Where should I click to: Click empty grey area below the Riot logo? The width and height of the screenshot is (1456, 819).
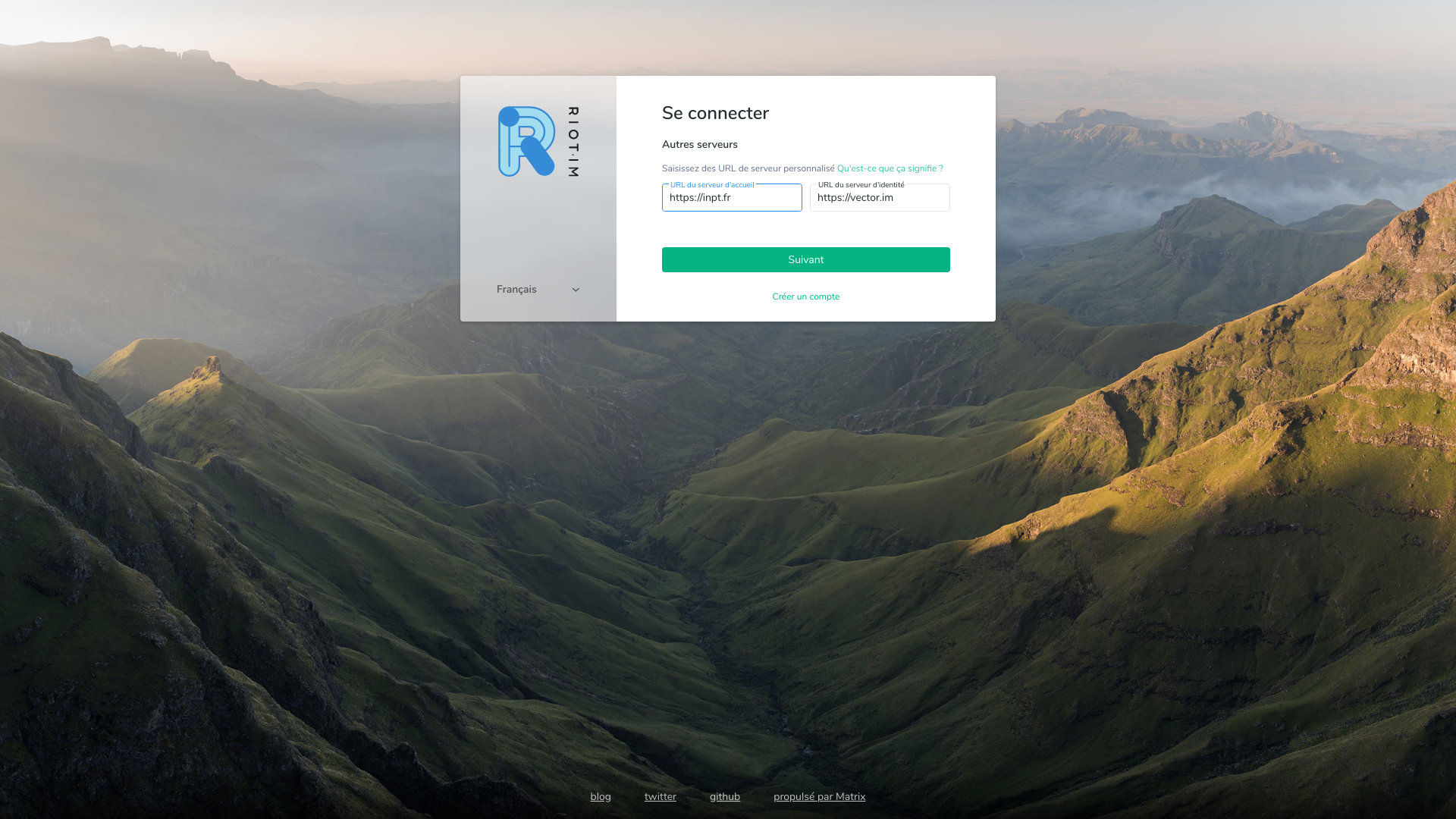(x=538, y=227)
